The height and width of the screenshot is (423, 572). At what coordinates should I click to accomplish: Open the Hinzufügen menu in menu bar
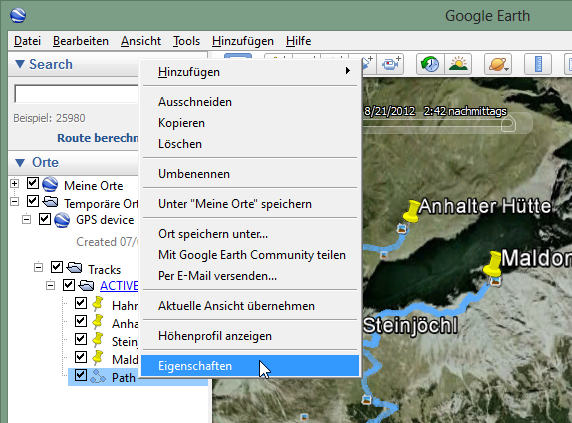(x=243, y=41)
